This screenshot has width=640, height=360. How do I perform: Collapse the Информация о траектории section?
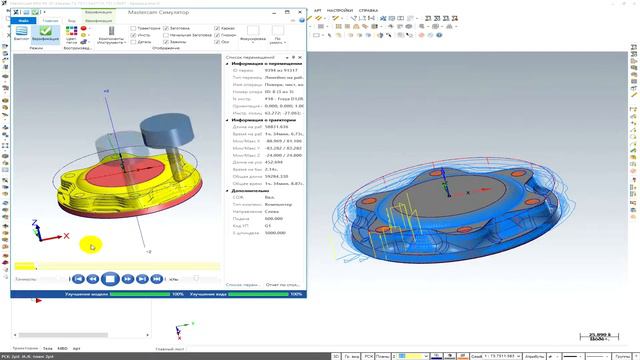click(x=228, y=120)
